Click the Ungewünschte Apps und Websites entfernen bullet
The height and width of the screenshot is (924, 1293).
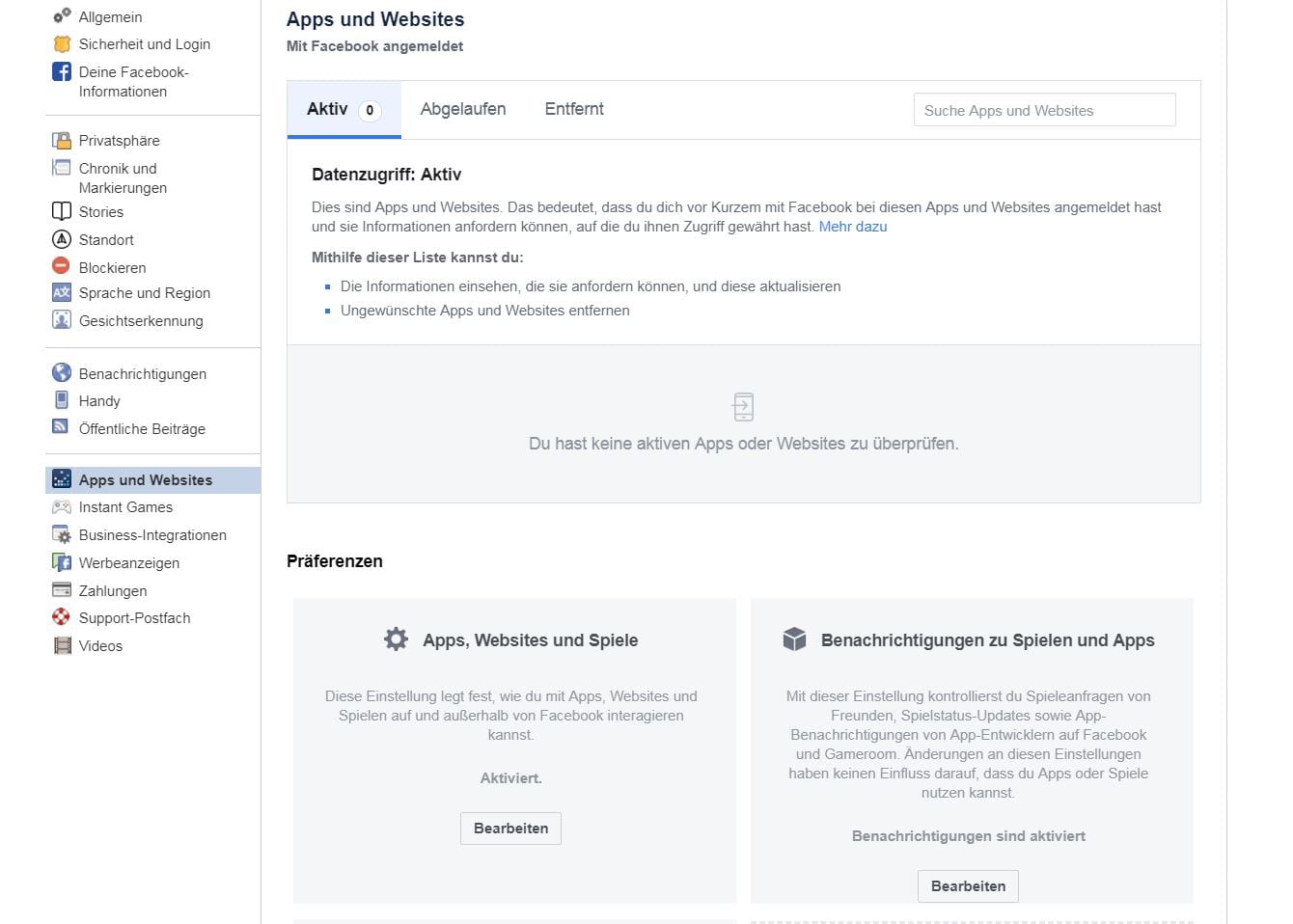click(x=484, y=311)
